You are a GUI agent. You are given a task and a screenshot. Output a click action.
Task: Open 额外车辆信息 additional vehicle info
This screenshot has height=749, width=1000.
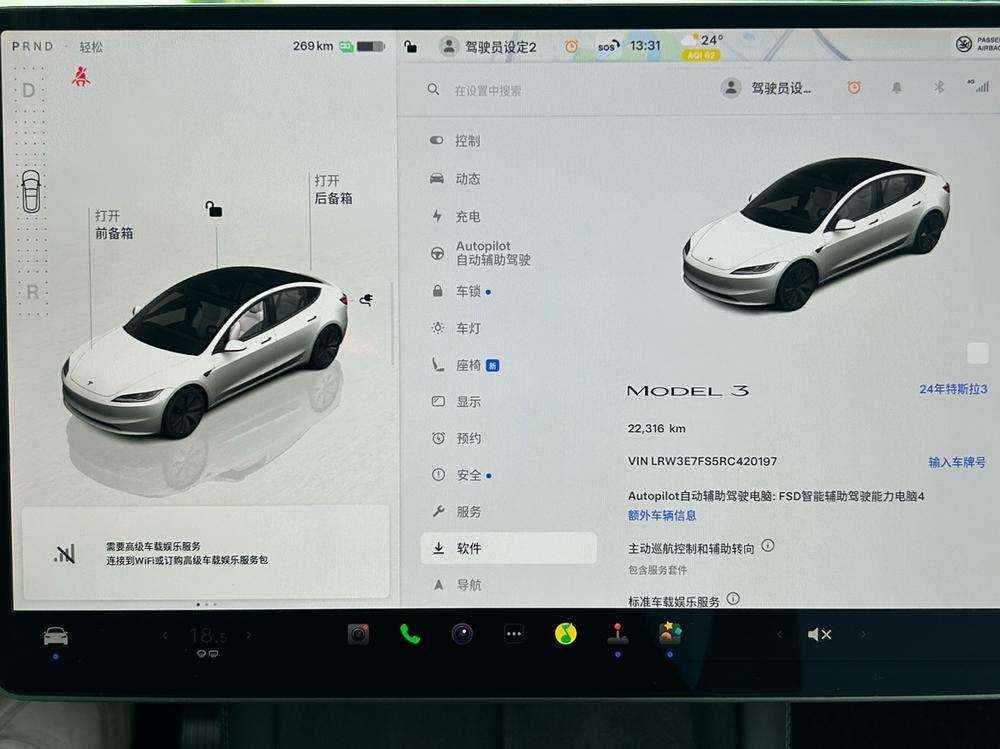(x=662, y=515)
